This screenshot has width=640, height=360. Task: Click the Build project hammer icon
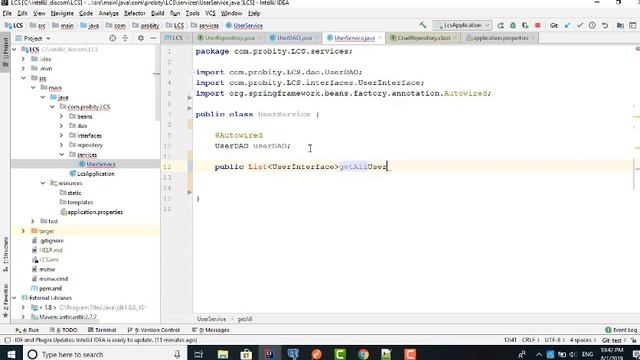point(422,25)
